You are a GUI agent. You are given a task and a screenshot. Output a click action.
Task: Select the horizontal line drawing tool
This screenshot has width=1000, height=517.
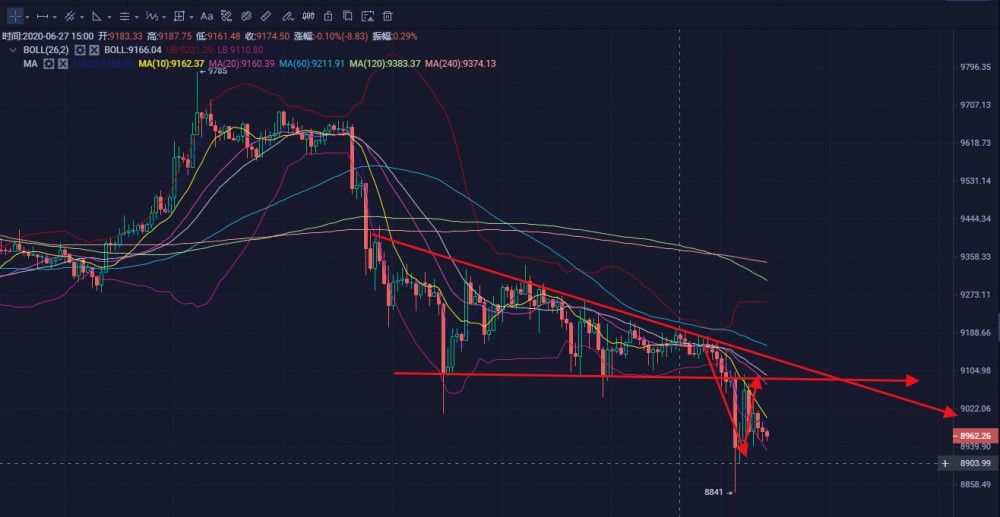(x=42, y=16)
